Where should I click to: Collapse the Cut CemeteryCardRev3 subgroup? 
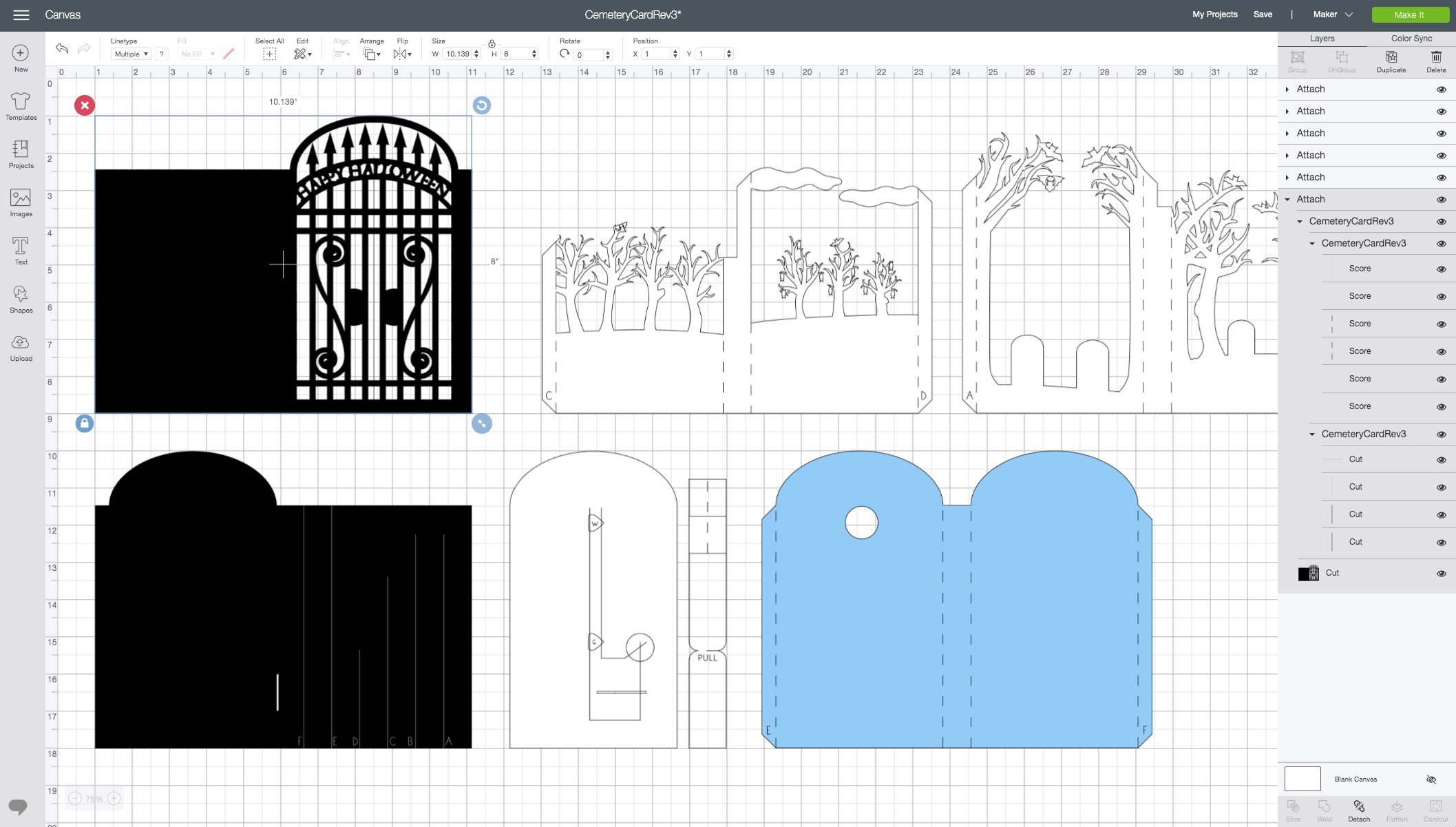[1312, 435]
